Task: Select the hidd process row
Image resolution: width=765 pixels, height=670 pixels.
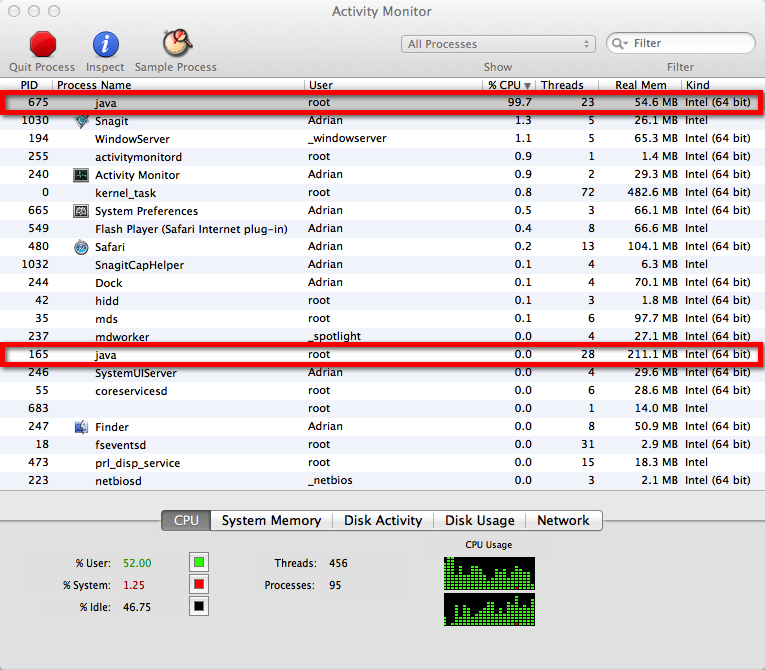Action: 382,301
